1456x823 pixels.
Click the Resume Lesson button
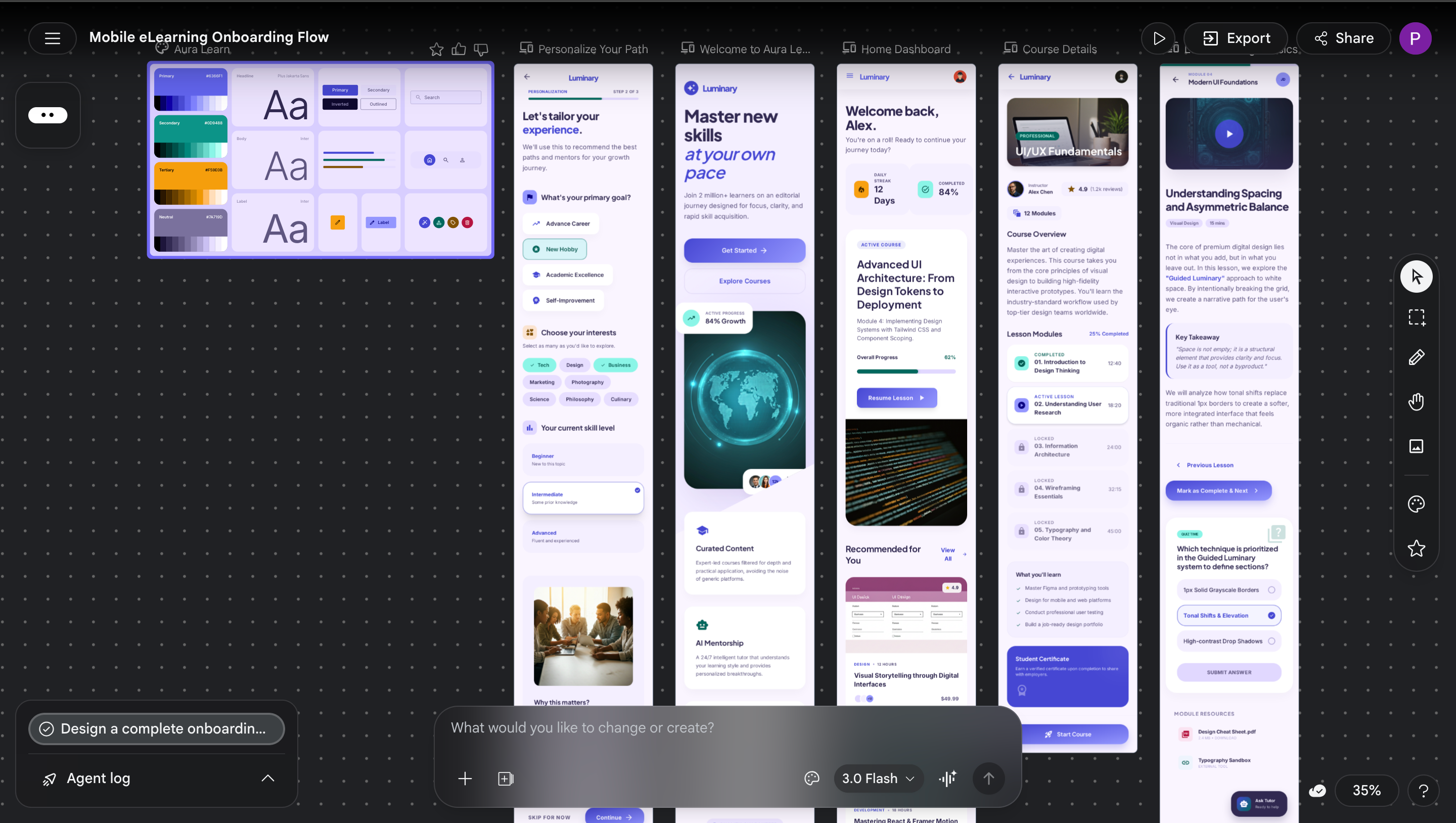click(x=896, y=398)
